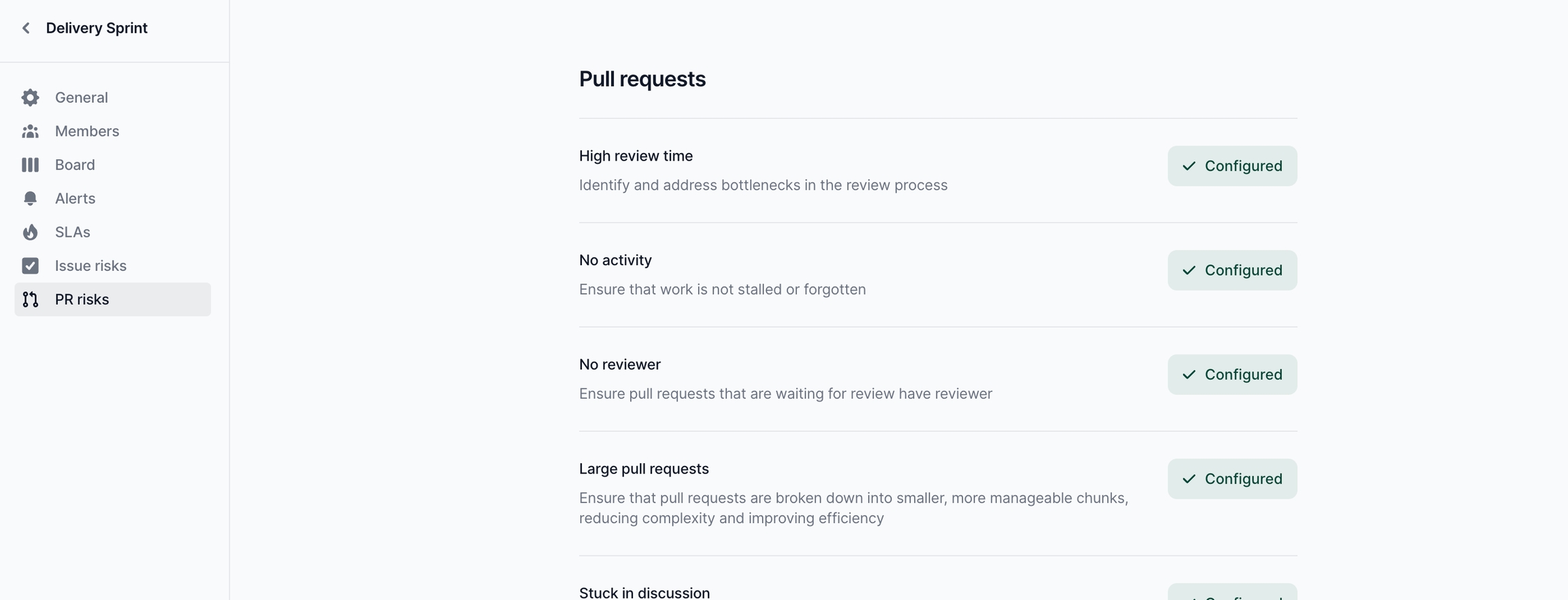Switch to Issue risks
Screen dimensions: 1568x600
pyautogui.click(x=91, y=266)
